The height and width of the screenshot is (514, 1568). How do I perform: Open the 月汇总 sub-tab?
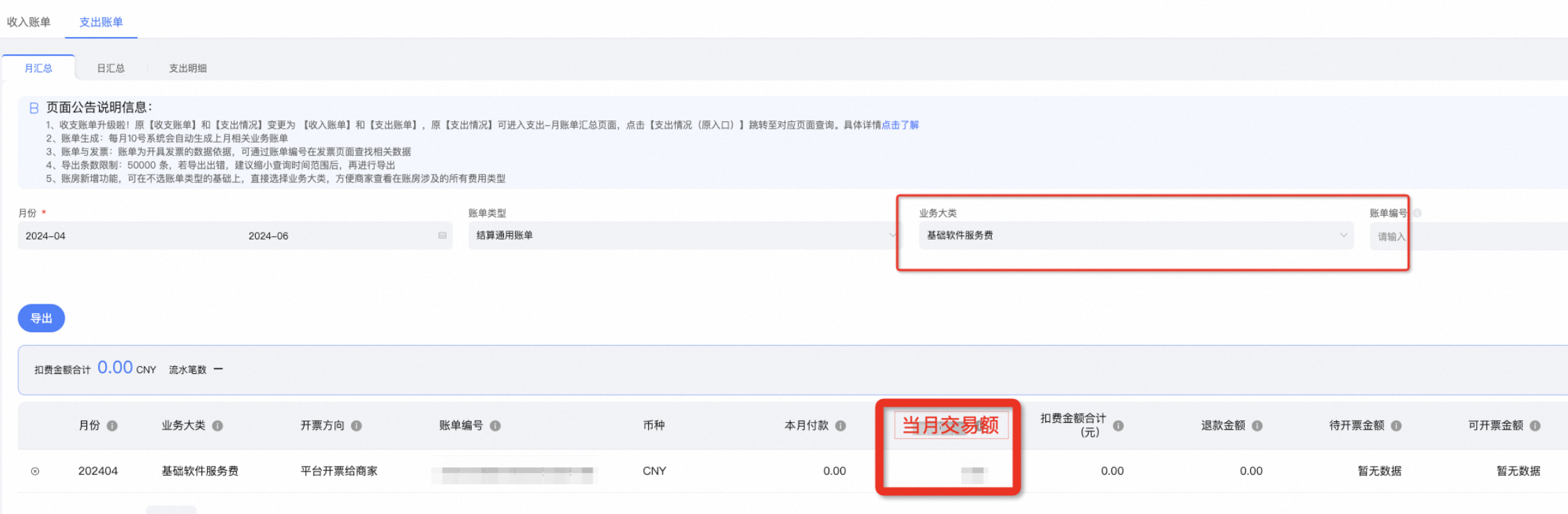(x=38, y=68)
